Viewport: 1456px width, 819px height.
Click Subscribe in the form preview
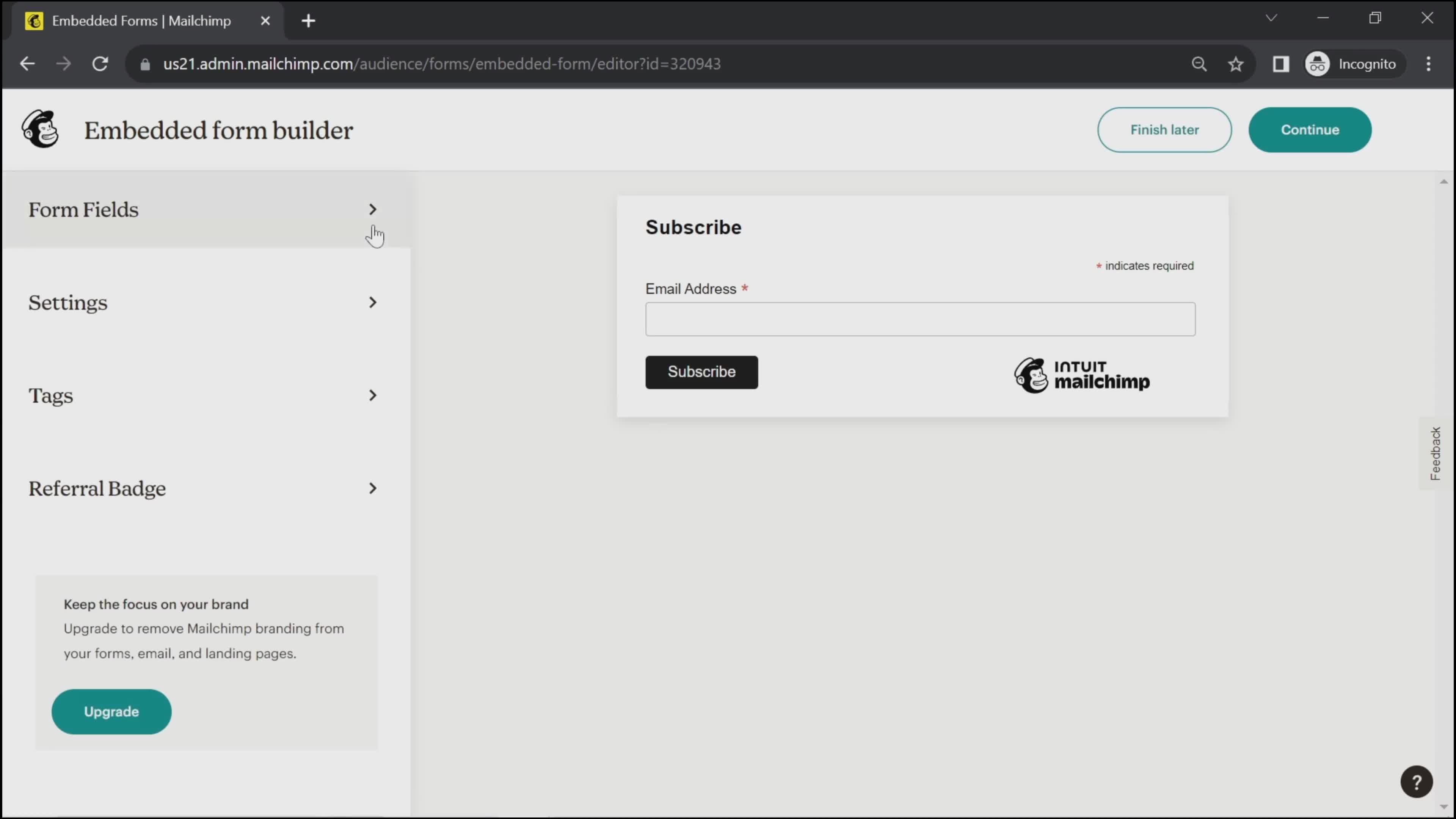click(701, 372)
